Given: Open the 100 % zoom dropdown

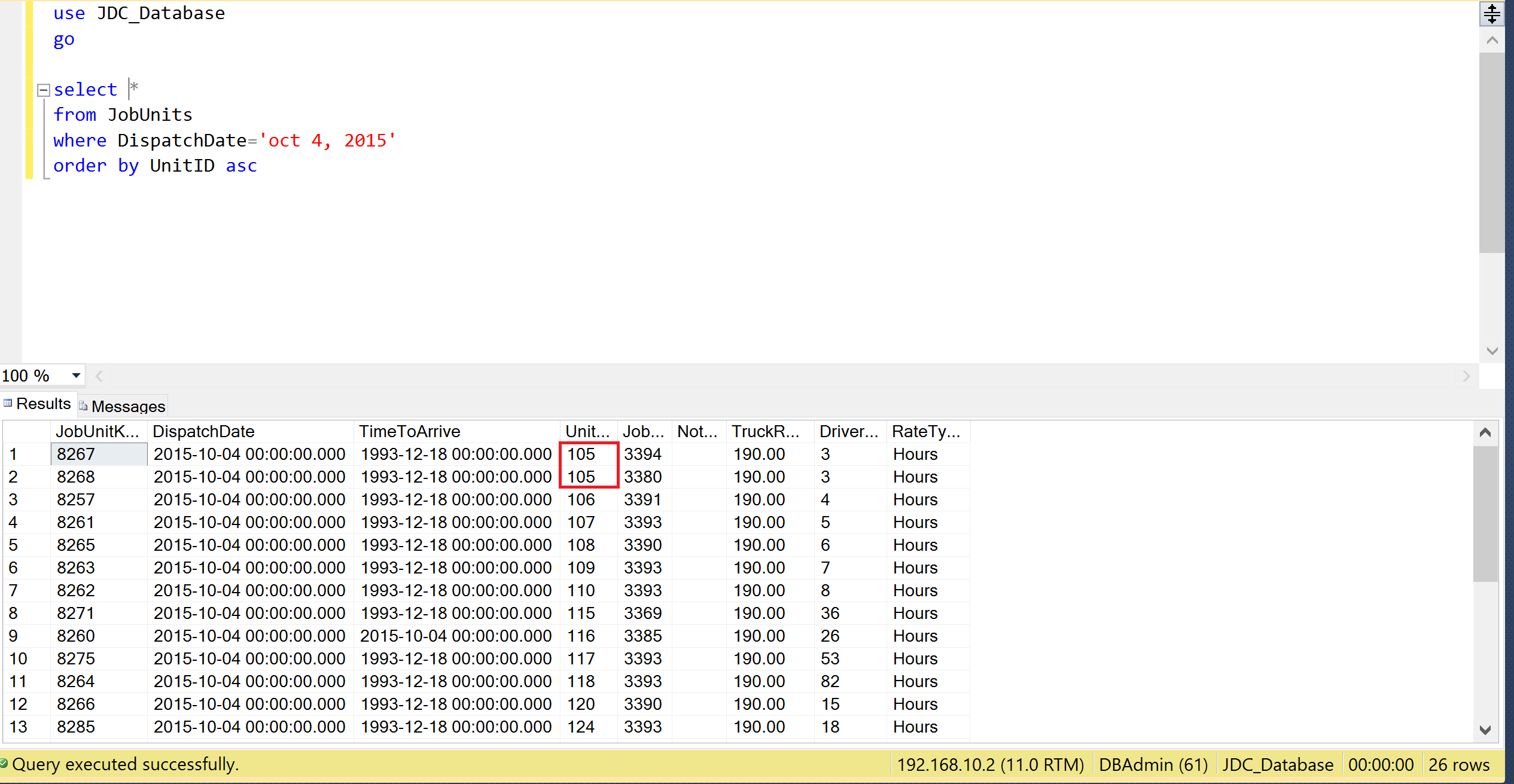Looking at the screenshot, I should (76, 376).
